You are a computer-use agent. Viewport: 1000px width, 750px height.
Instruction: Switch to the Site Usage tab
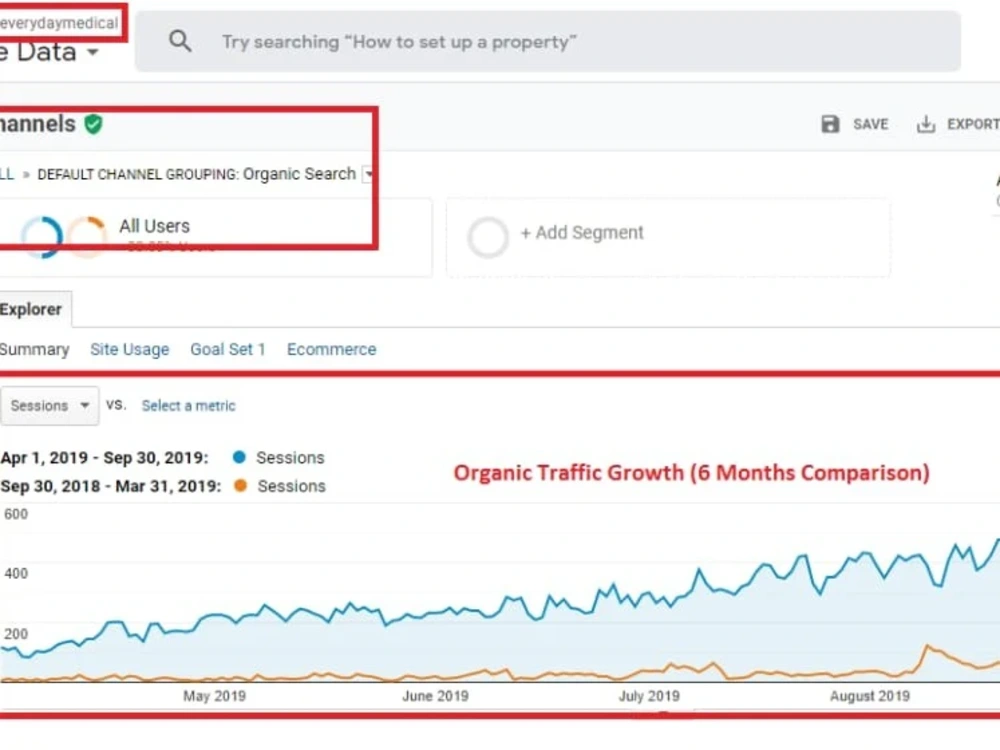pyautogui.click(x=129, y=349)
